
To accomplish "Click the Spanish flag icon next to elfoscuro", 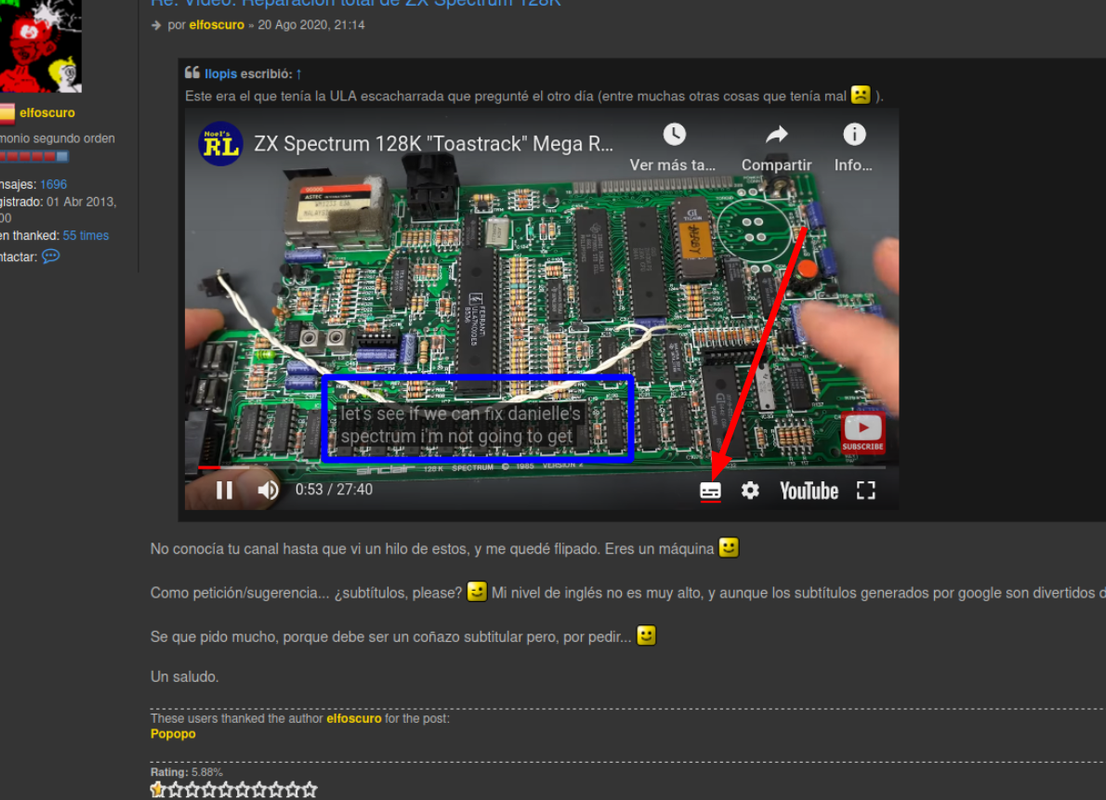I will pos(7,113).
